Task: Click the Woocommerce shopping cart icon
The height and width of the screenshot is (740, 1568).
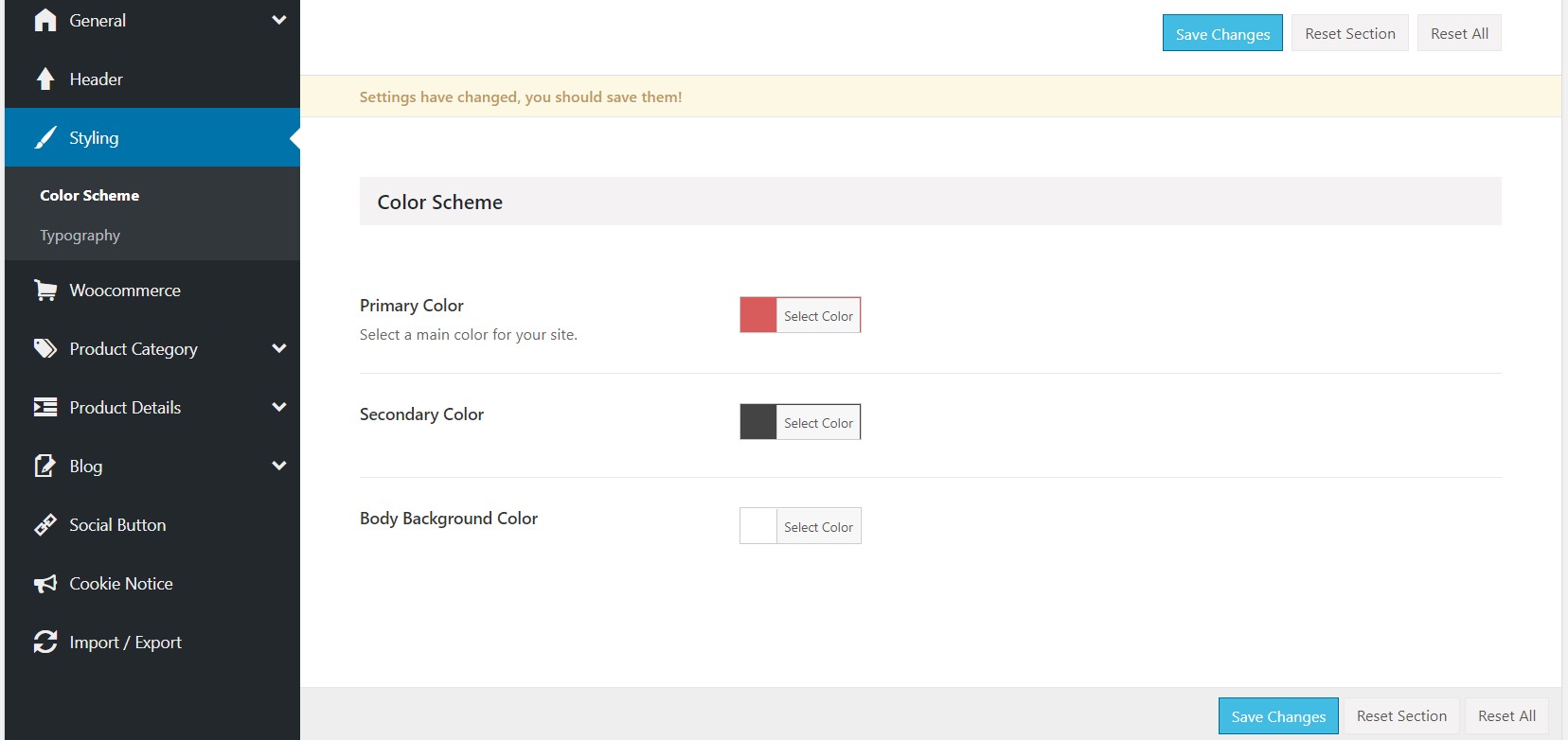Action: click(x=45, y=291)
